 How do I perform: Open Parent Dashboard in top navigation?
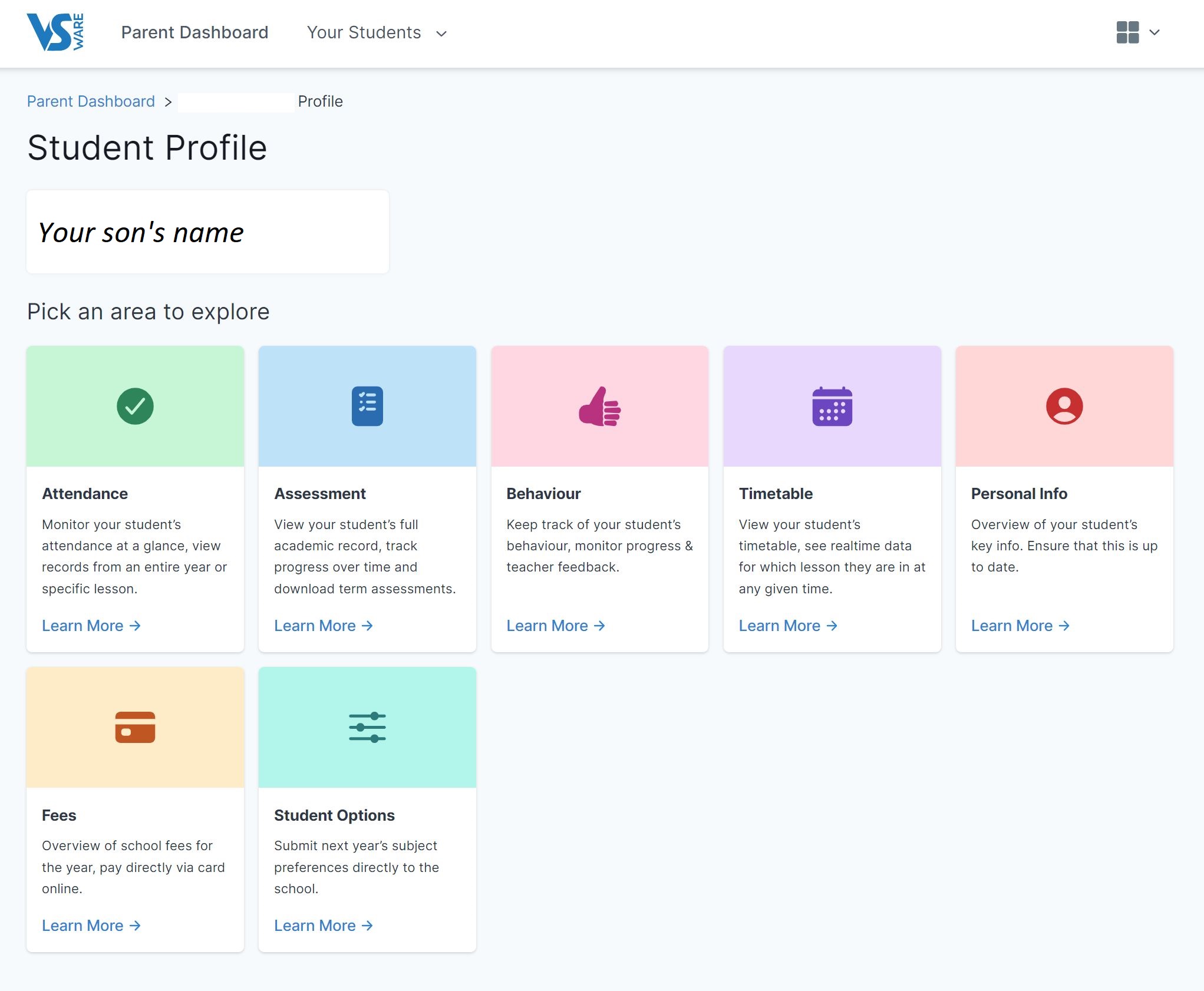[x=194, y=32]
